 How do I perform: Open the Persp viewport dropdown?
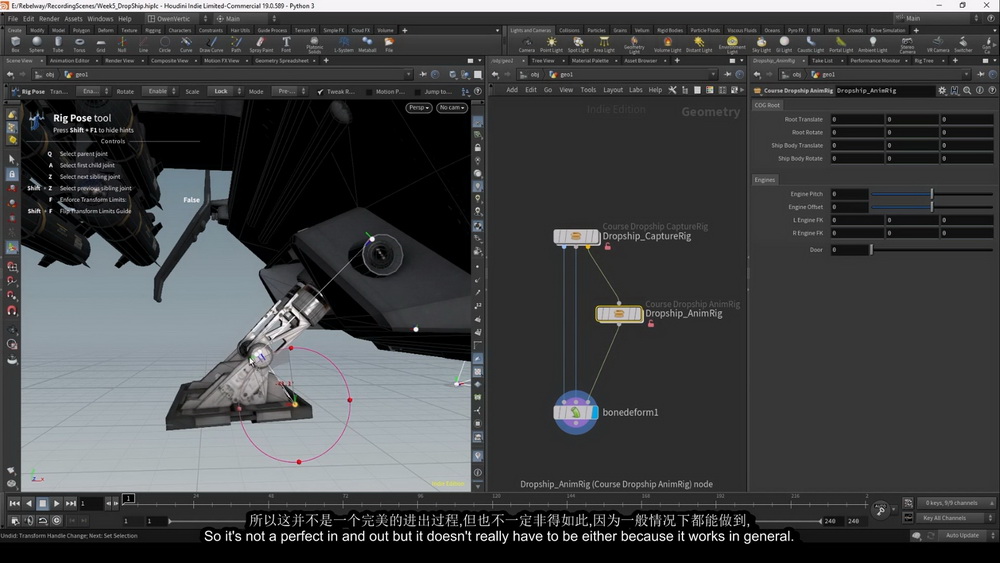(x=419, y=108)
